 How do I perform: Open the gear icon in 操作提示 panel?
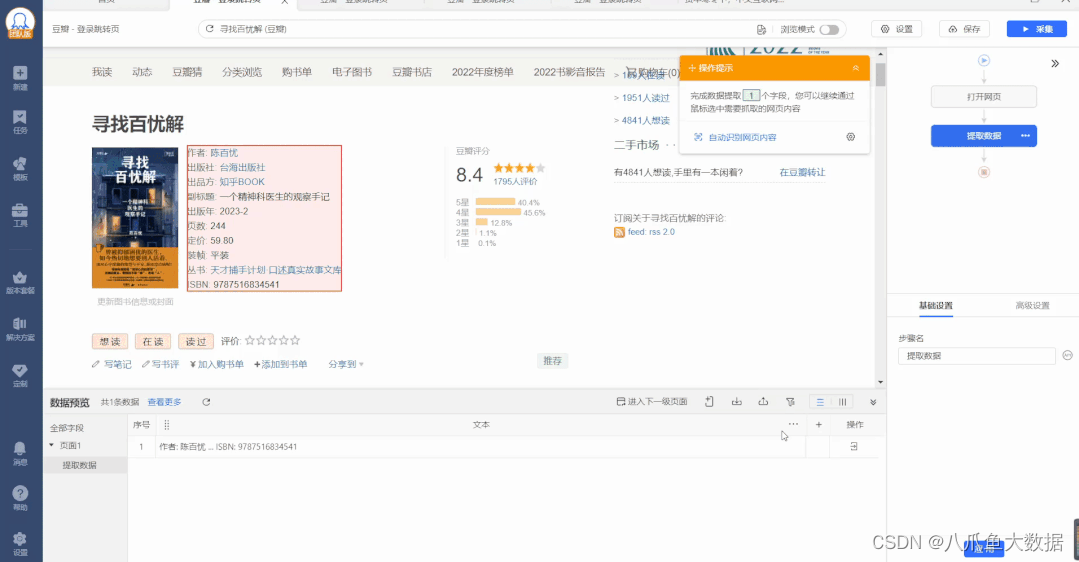pyautogui.click(x=851, y=137)
